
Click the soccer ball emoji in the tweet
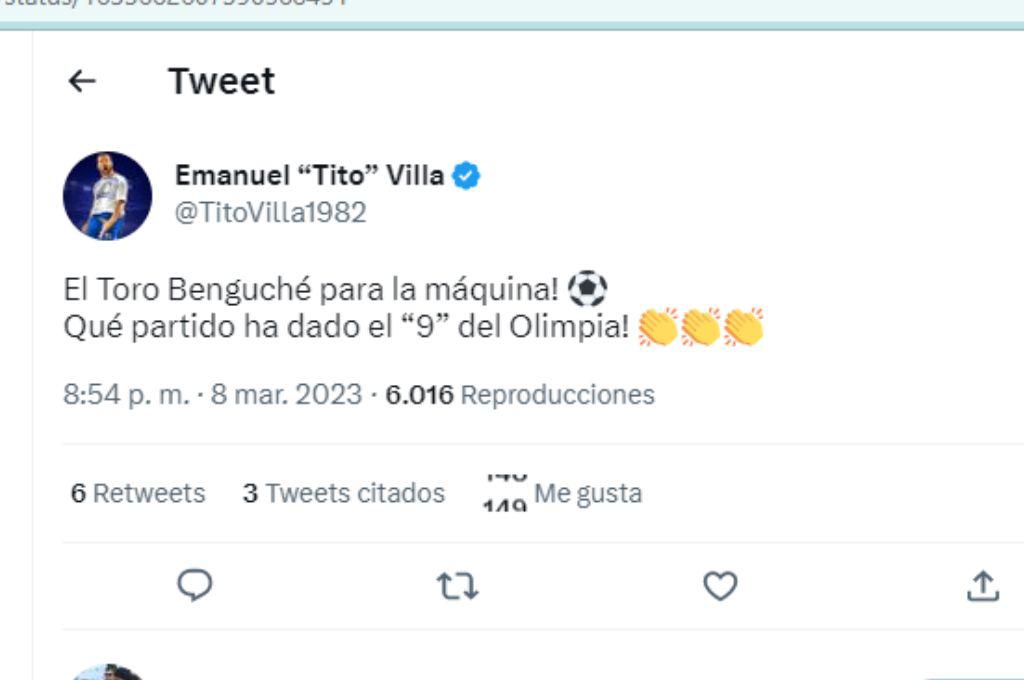(x=587, y=289)
